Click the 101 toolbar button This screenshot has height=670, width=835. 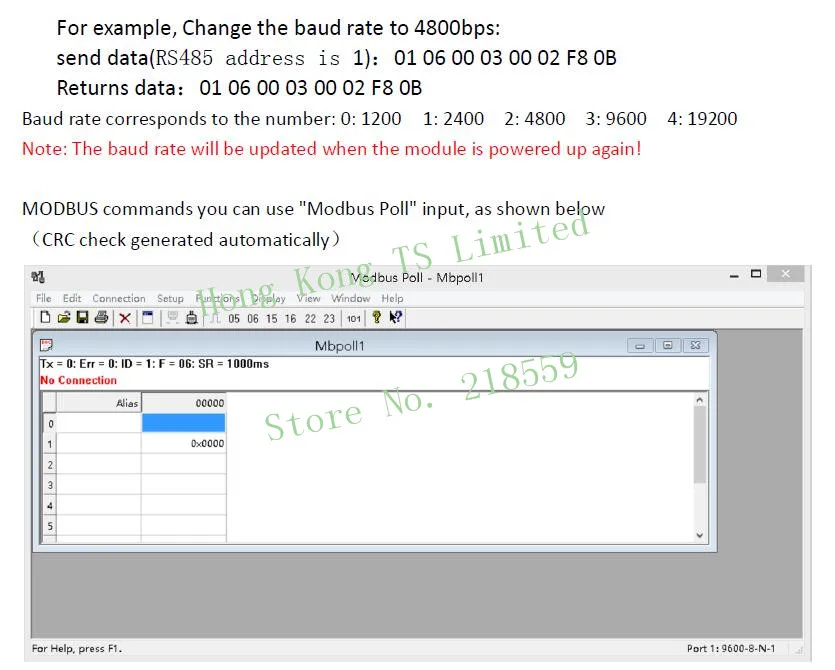(x=354, y=318)
